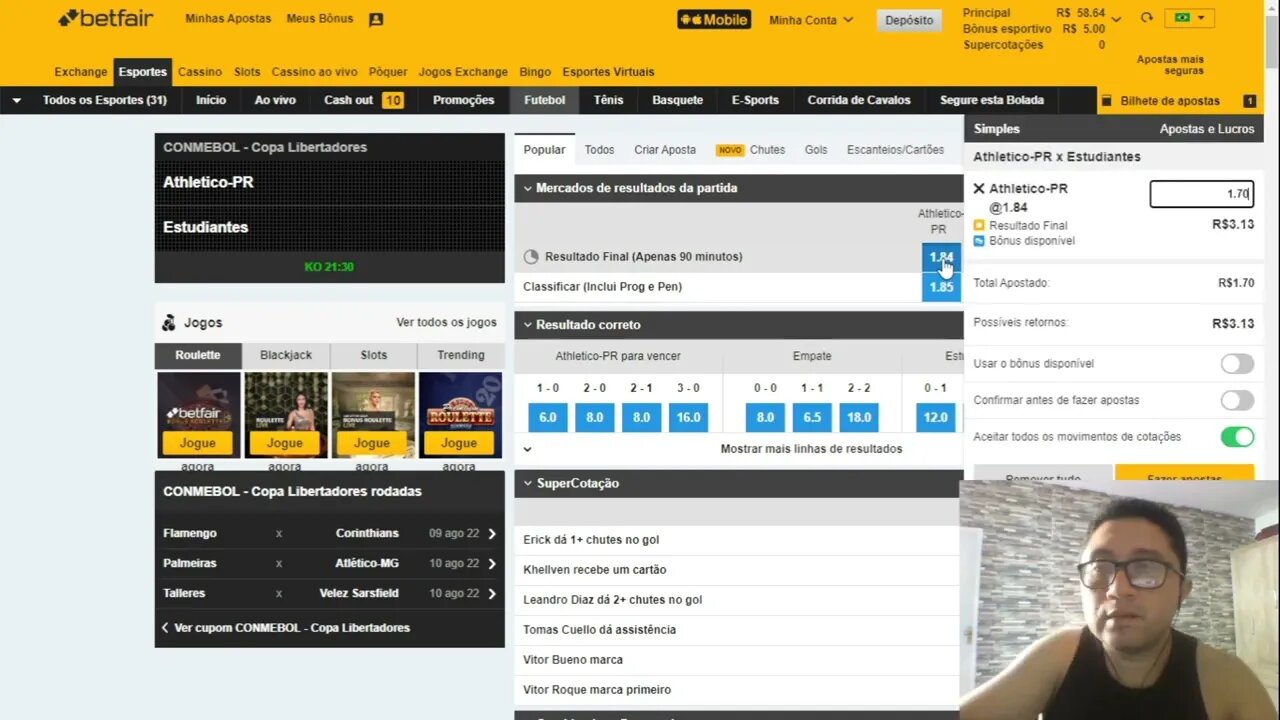1280x720 pixels.
Task: Pick the 1 - 0 correct score at 6.0
Action: 548,417
